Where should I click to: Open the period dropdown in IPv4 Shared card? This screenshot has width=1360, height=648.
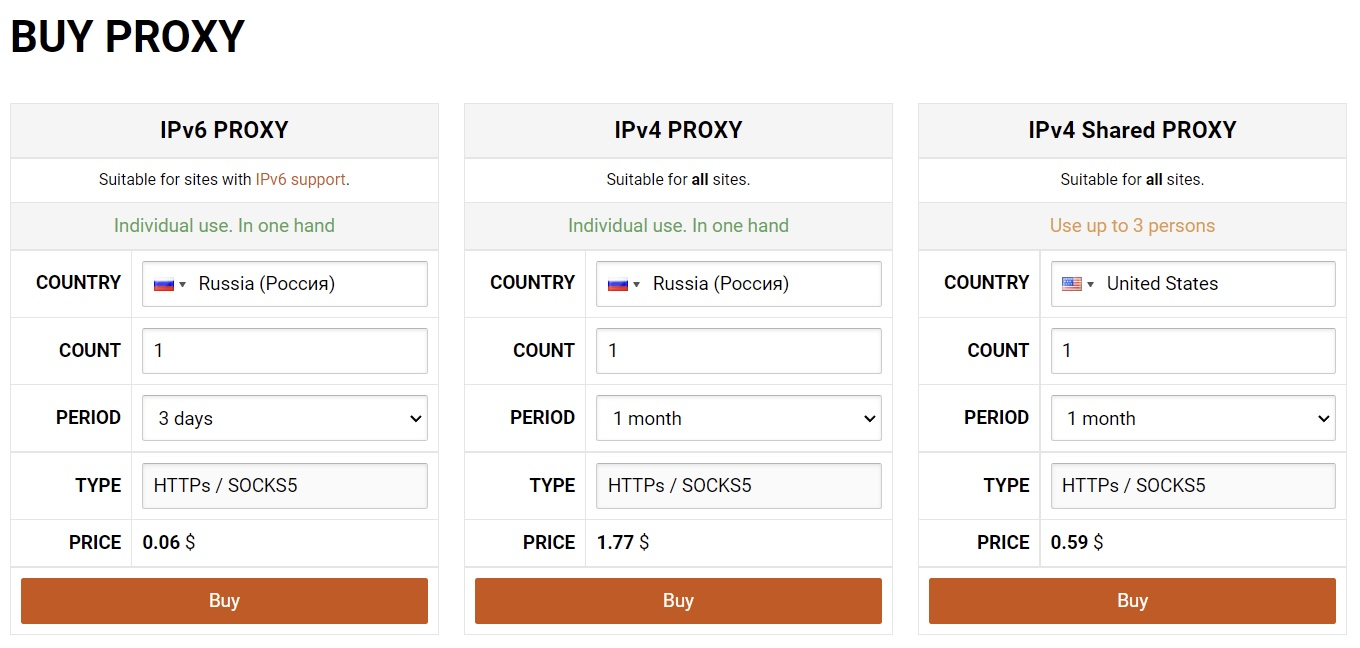(x=1192, y=418)
